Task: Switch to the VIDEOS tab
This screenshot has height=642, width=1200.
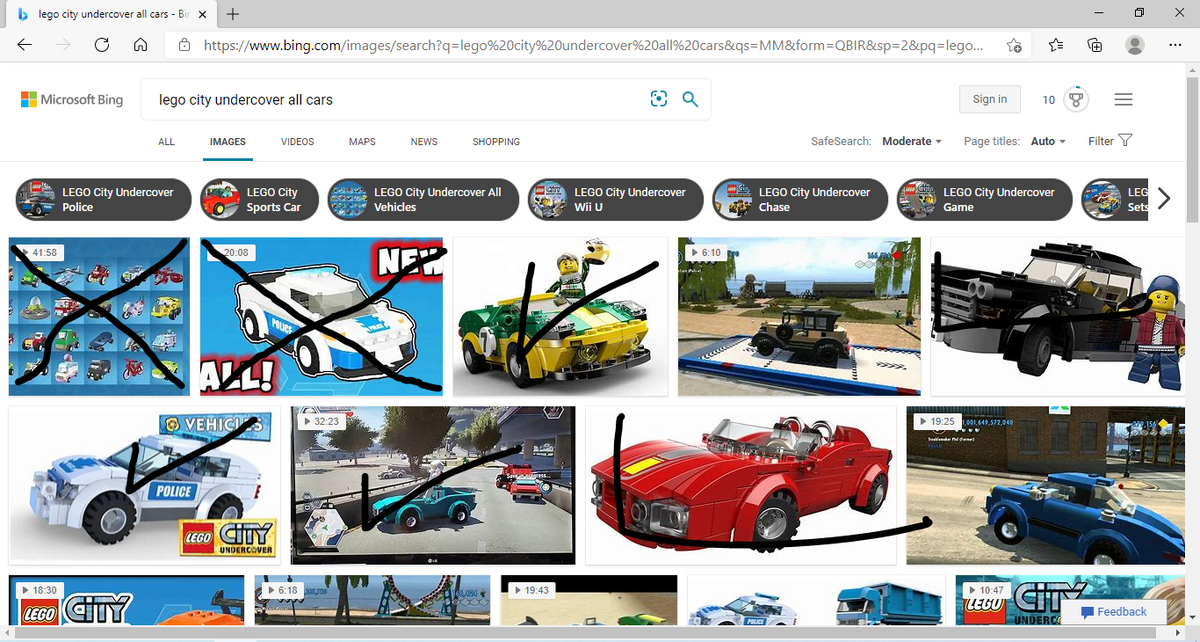Action: click(297, 142)
